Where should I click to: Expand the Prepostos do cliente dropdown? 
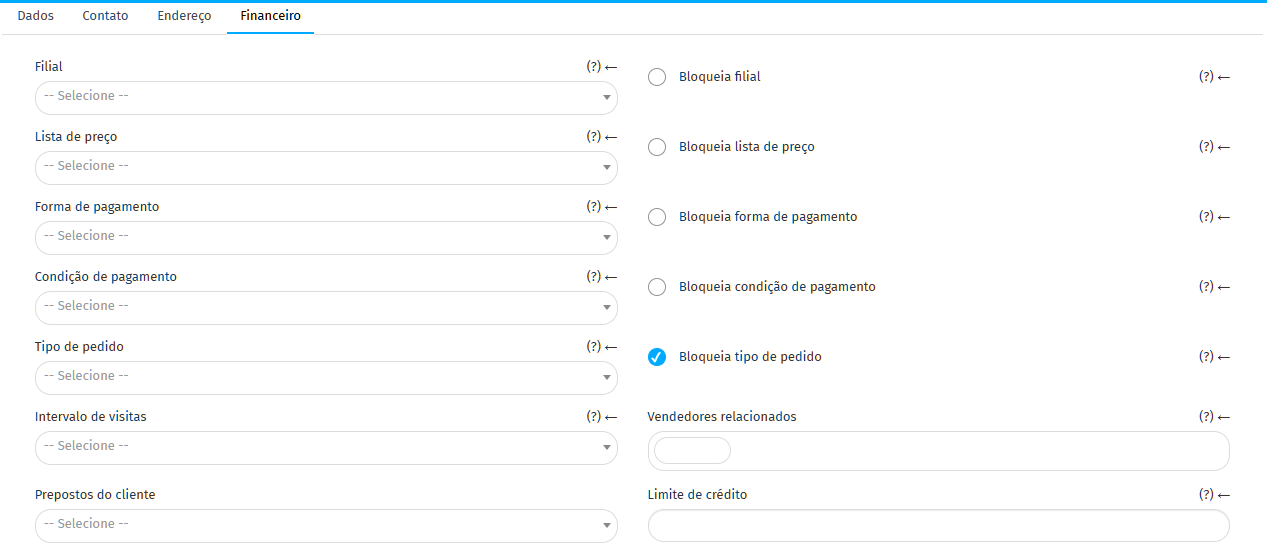[326, 525]
